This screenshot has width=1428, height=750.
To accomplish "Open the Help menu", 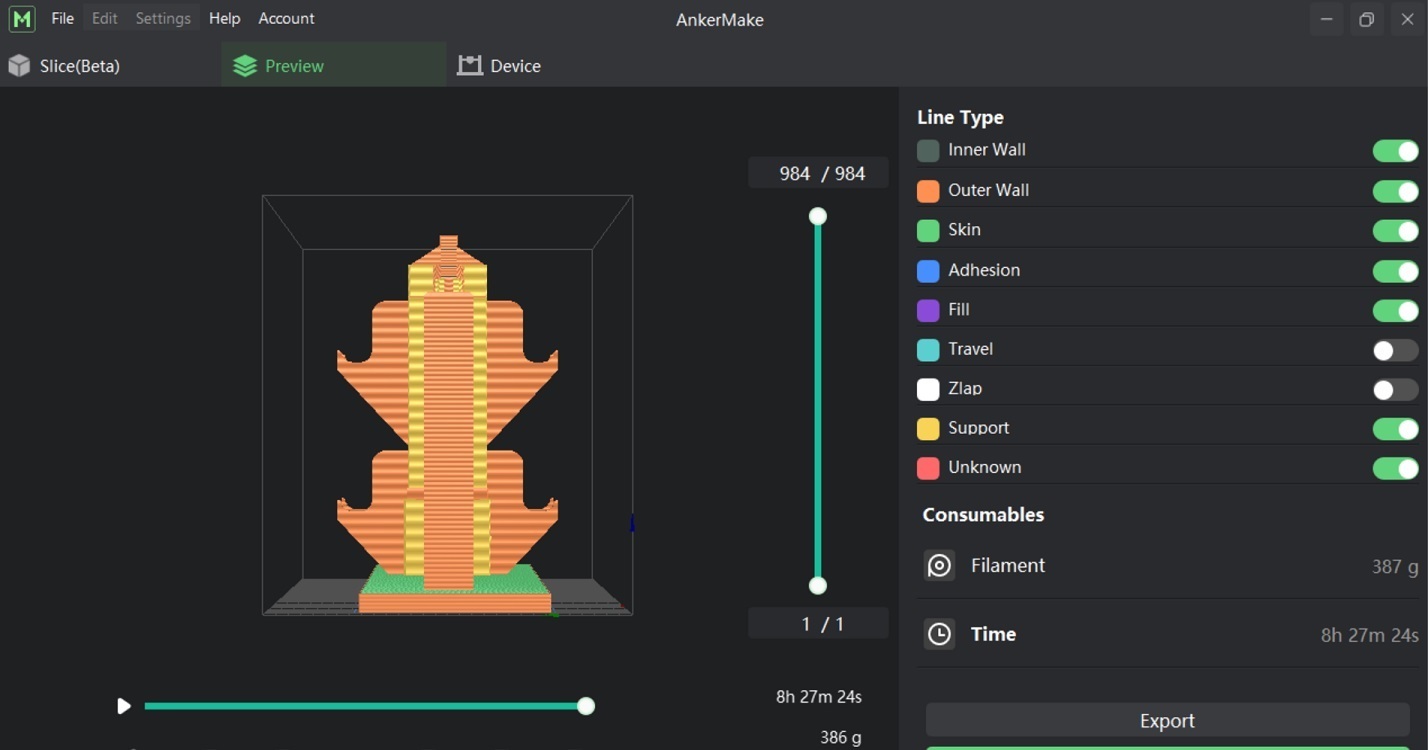I will (225, 19).
